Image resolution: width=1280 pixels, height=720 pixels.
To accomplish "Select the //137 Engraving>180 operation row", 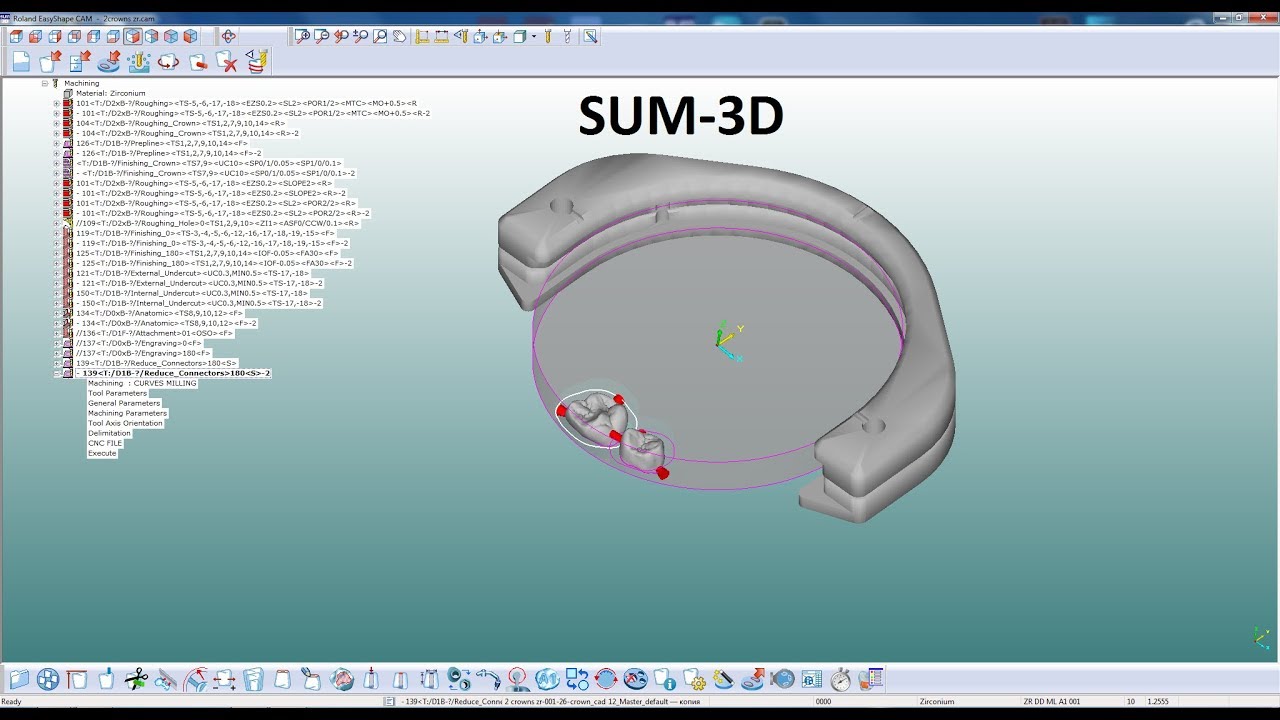I will point(143,353).
